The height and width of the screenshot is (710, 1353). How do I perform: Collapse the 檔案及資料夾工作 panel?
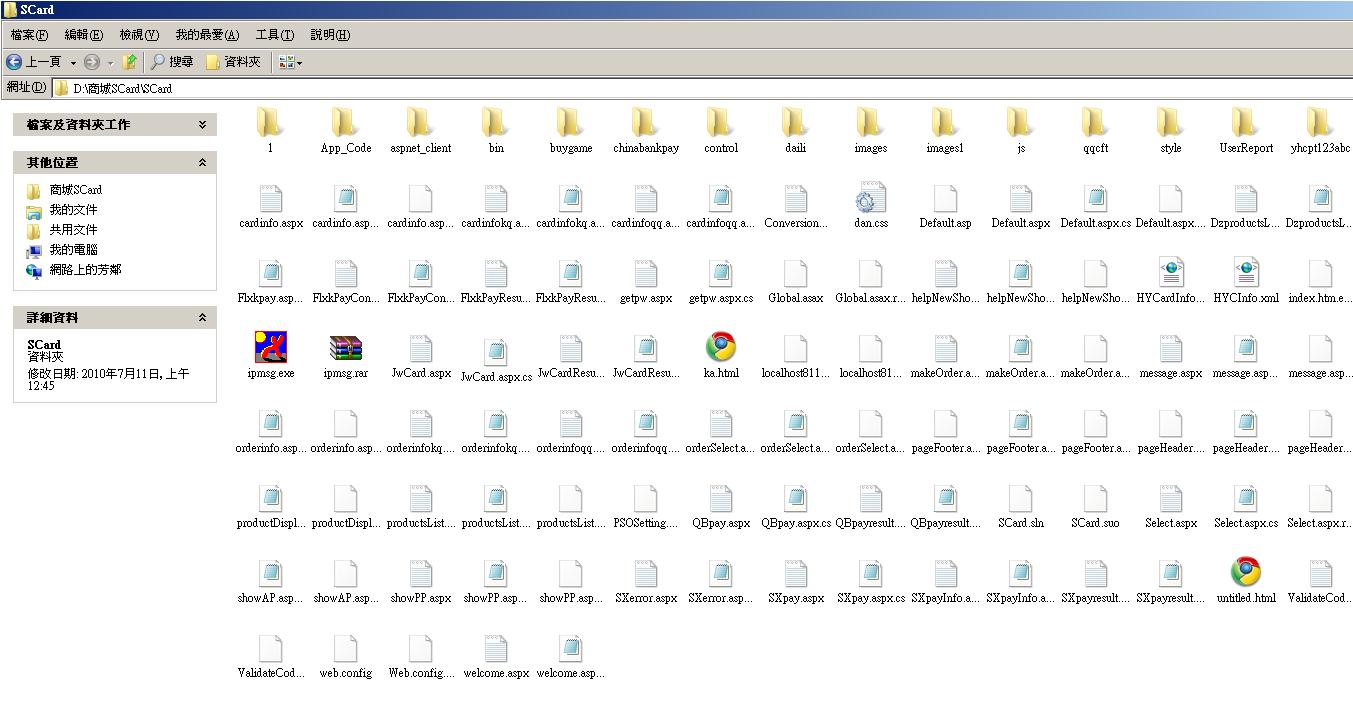coord(202,125)
